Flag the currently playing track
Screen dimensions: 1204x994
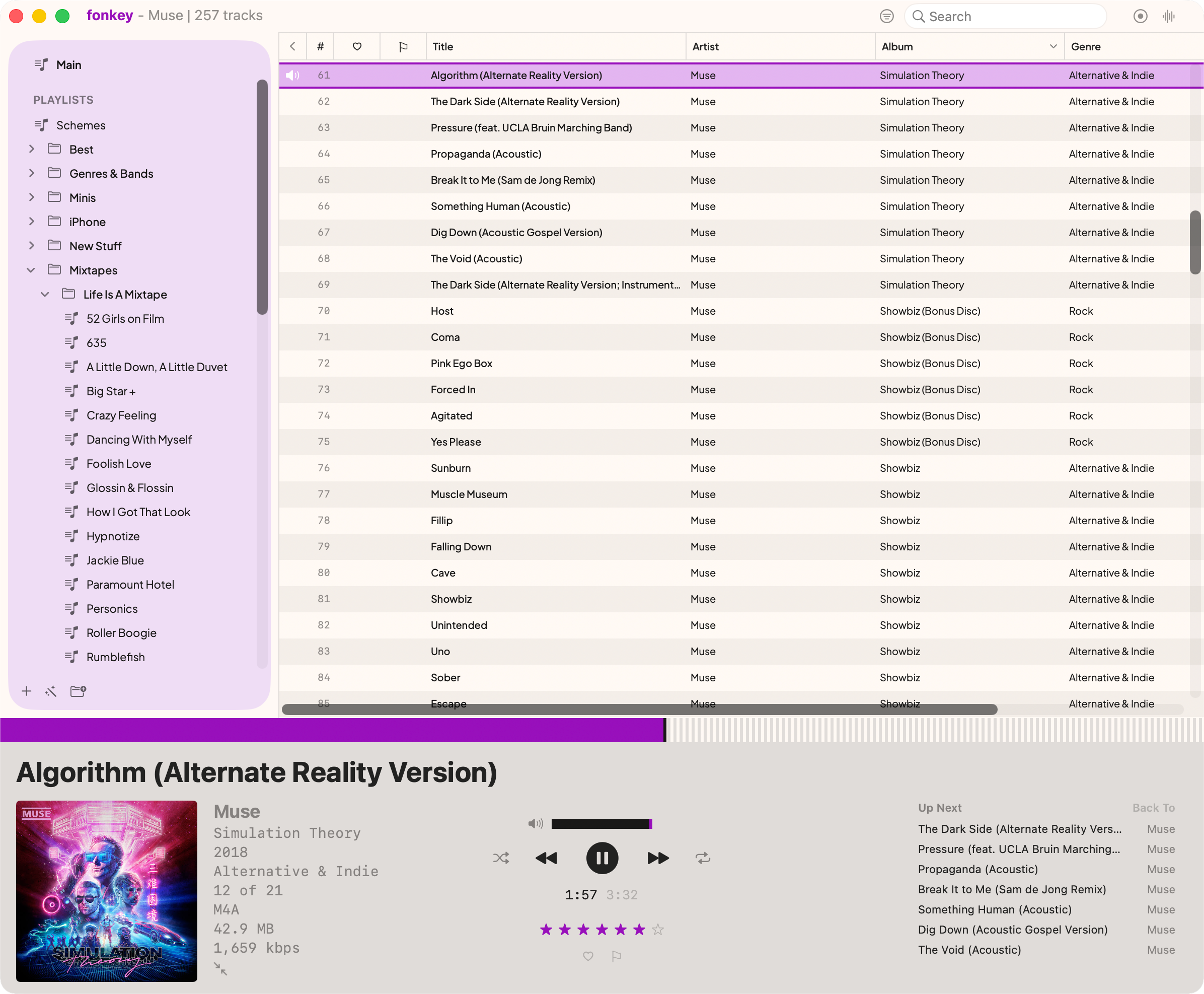[616, 956]
